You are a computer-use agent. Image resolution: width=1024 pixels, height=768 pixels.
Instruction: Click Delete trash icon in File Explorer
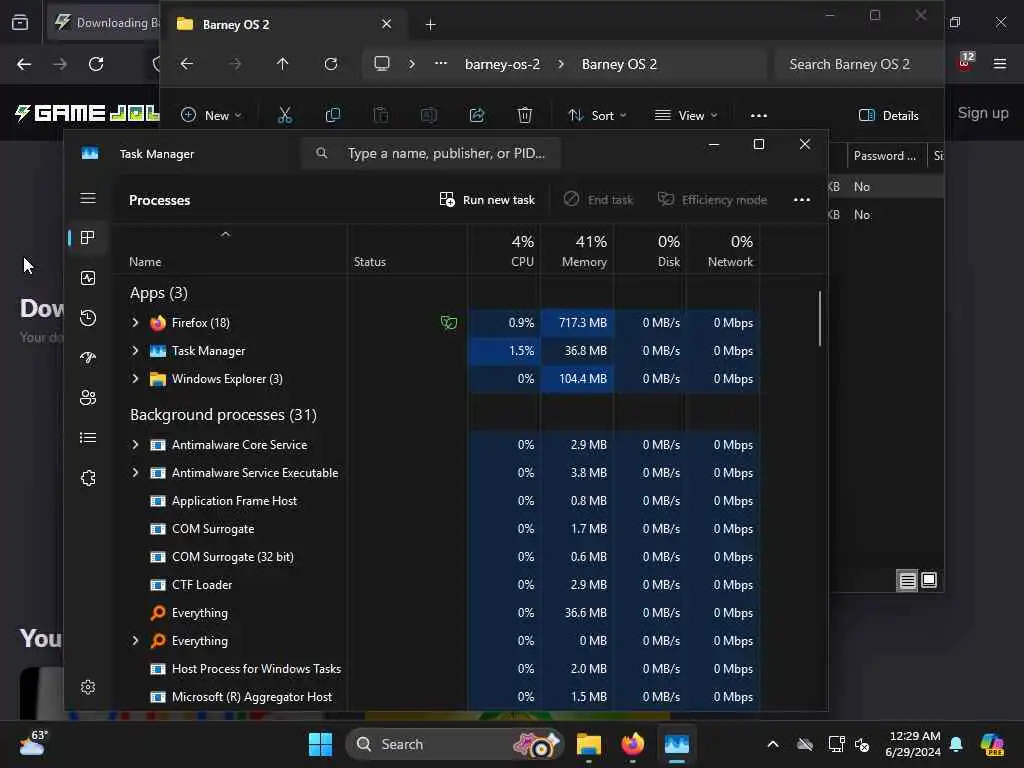[x=524, y=116]
